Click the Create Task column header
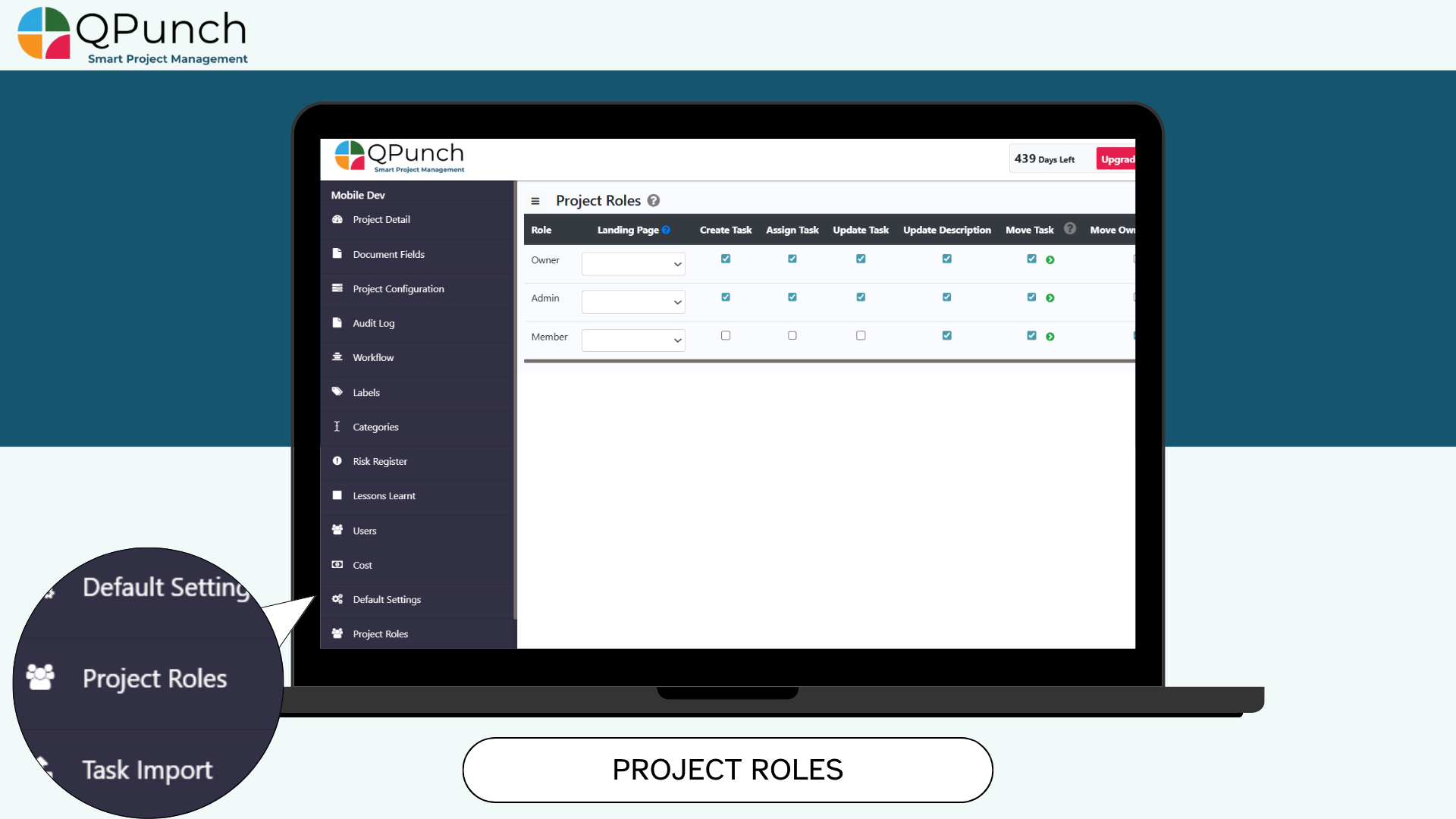This screenshot has width=1456, height=819. click(x=725, y=230)
